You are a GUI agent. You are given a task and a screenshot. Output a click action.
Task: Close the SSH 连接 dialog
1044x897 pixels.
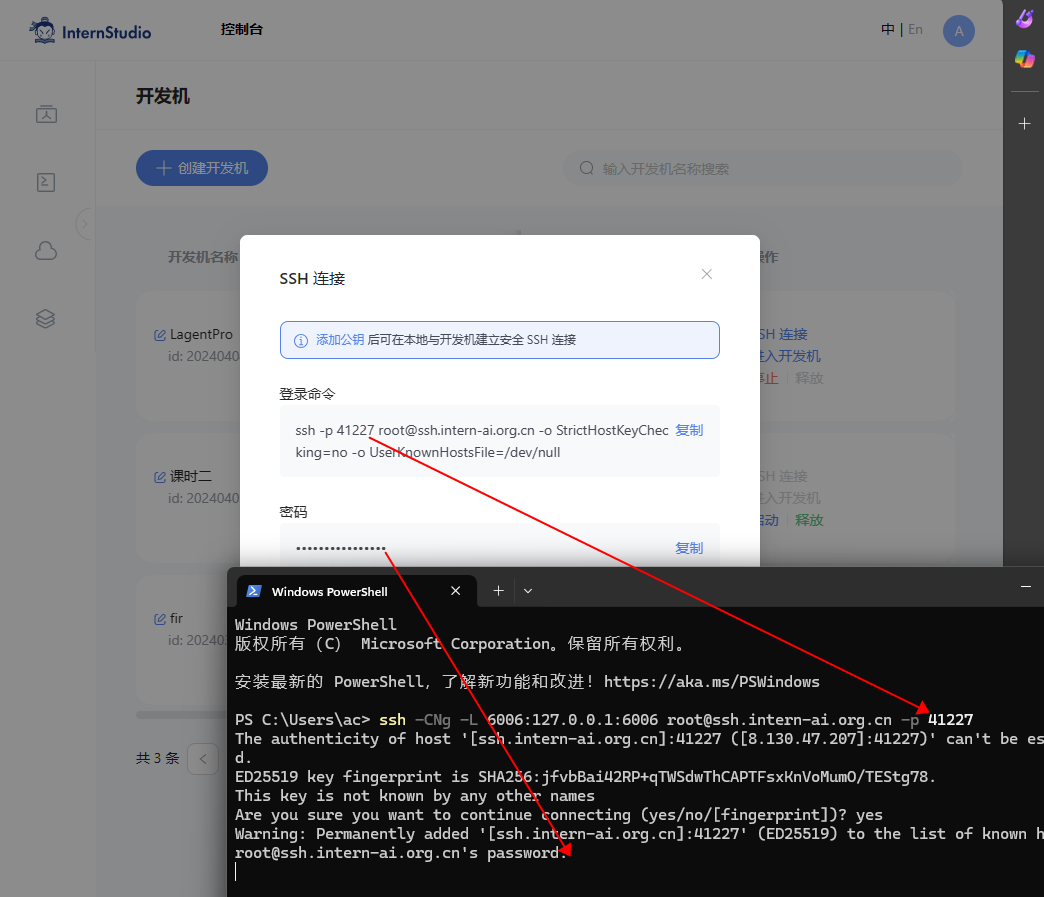(707, 274)
